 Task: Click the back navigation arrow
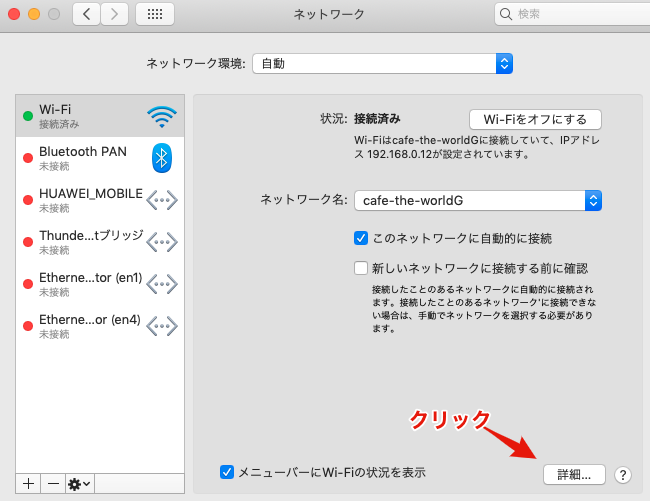(86, 14)
